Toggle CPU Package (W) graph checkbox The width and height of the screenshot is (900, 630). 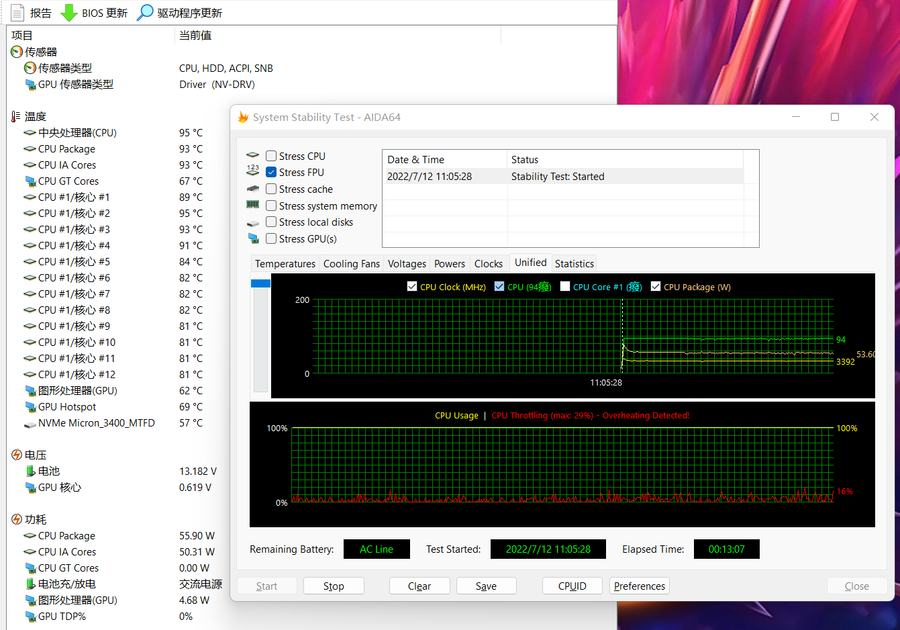pyautogui.click(x=656, y=287)
